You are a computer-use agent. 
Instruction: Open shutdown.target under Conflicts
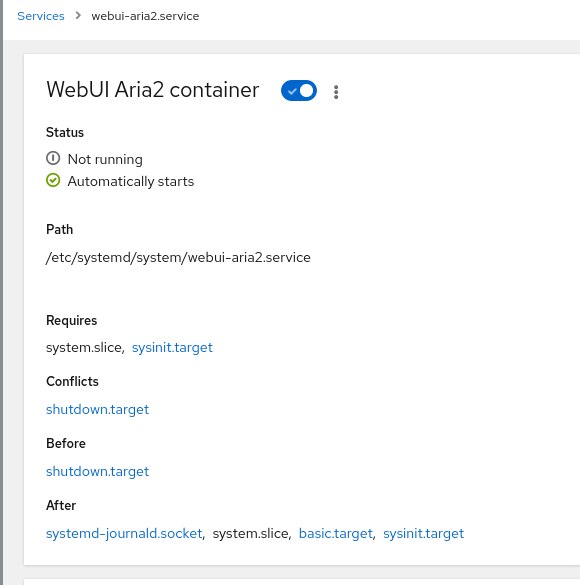tap(97, 410)
